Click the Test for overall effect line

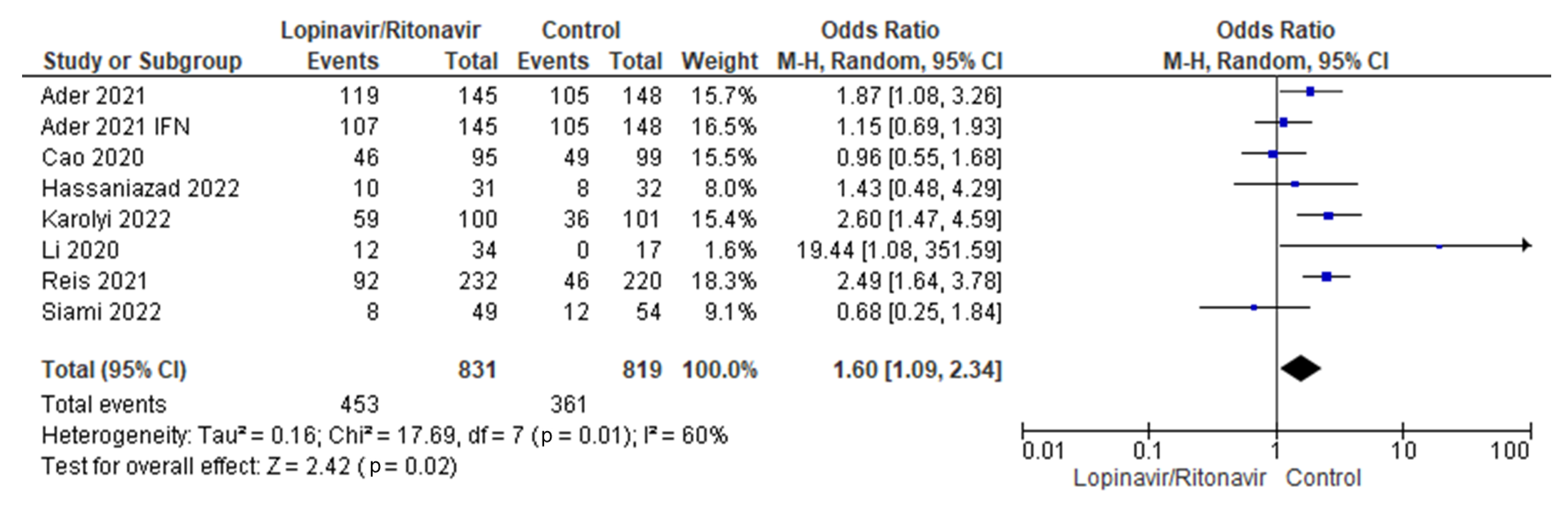pos(249,467)
